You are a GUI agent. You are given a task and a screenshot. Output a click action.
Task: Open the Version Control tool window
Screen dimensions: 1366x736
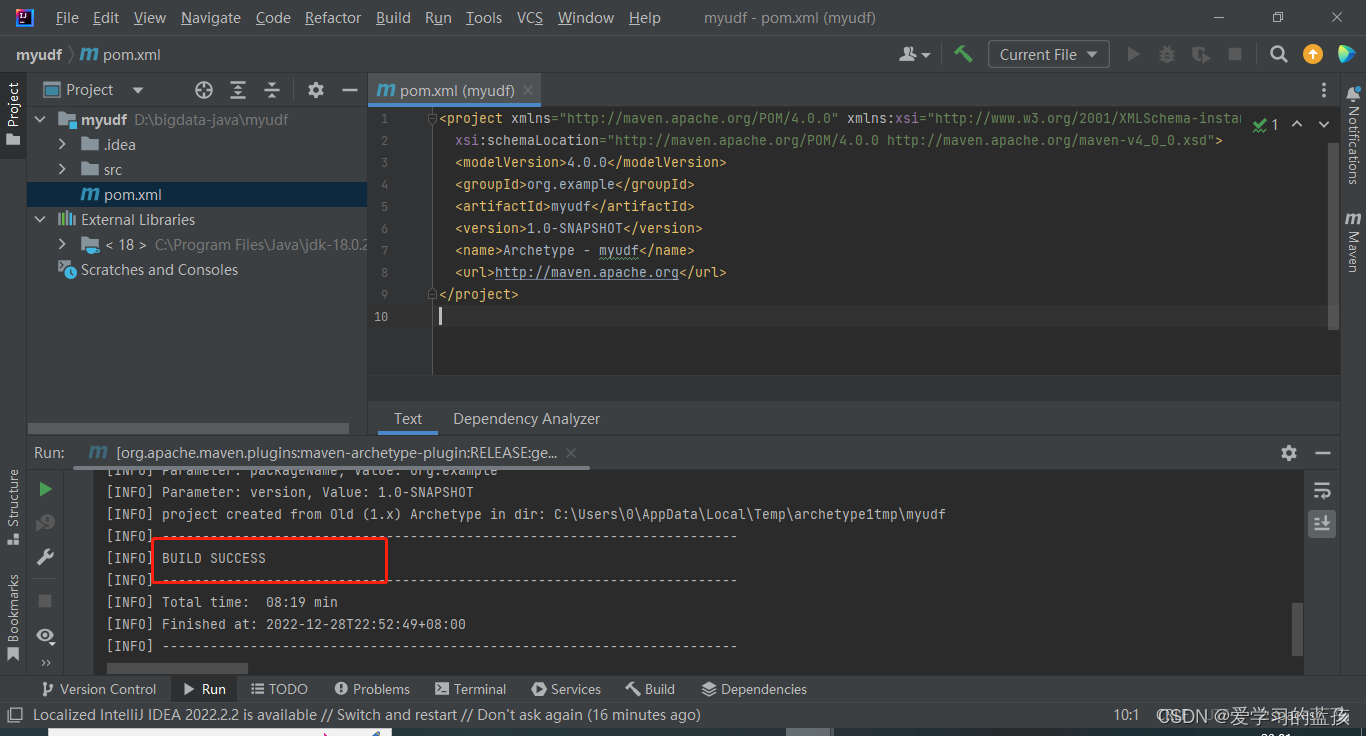pos(98,689)
